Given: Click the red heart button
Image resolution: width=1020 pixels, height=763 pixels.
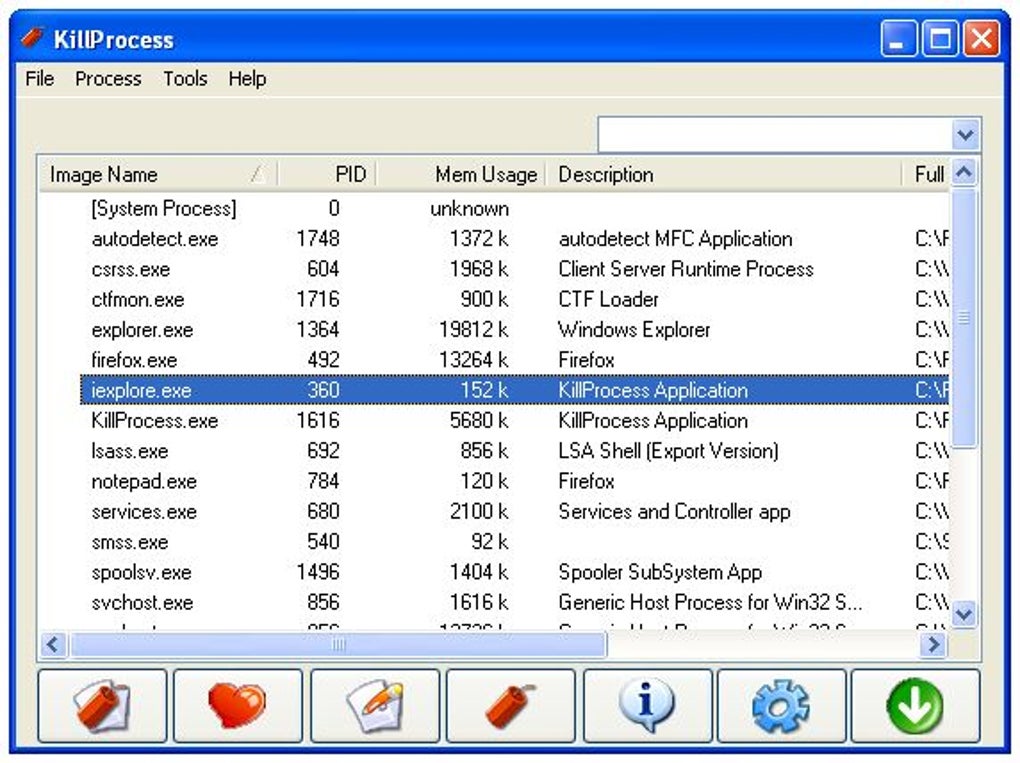Looking at the screenshot, I should point(238,706).
